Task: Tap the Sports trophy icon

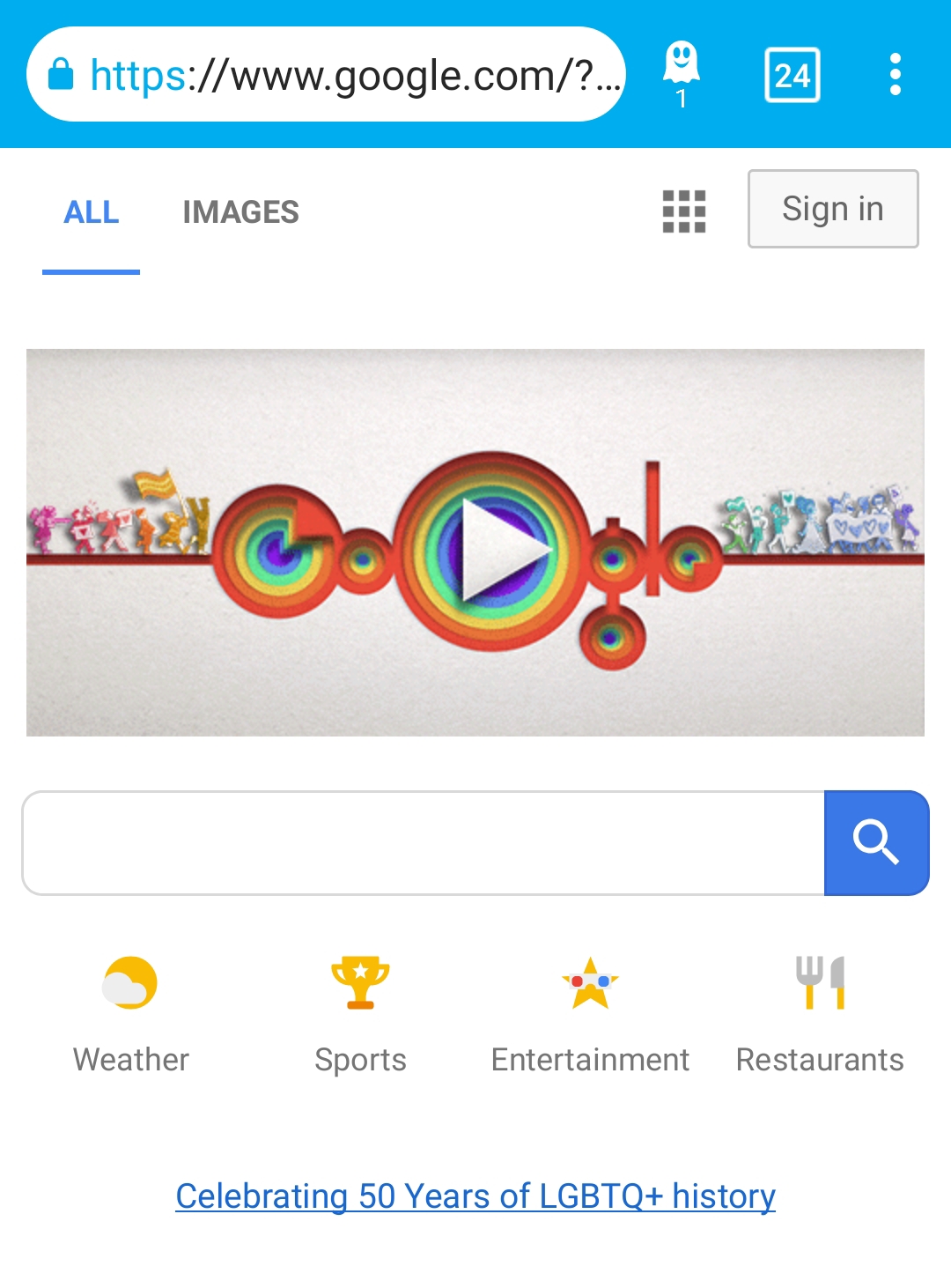Action: 360,982
